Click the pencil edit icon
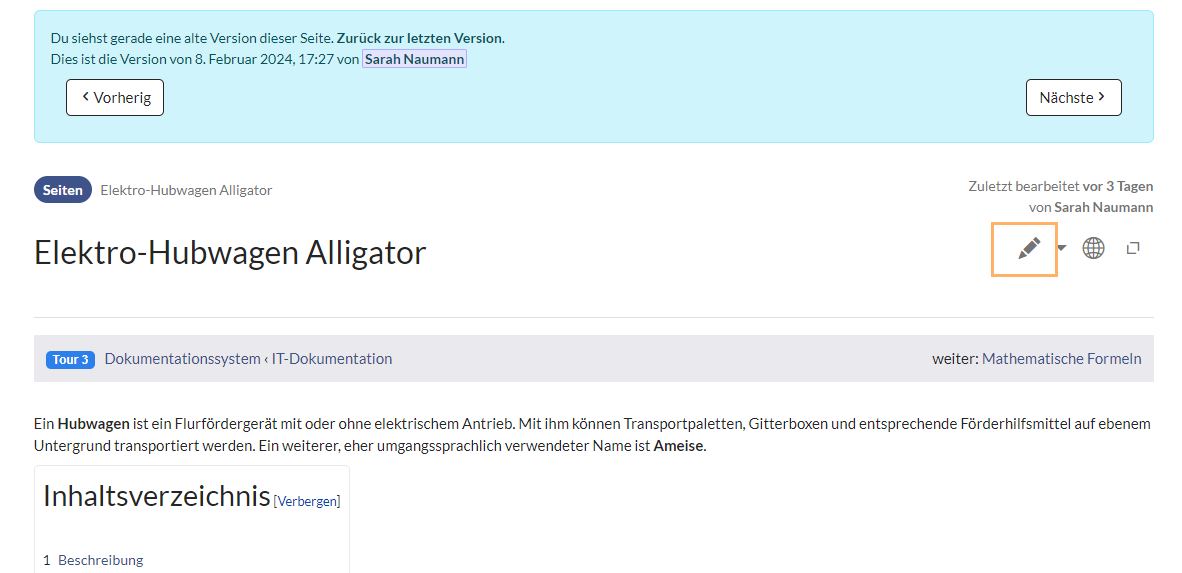Screen dimensions: 1182x573 (1029, 248)
